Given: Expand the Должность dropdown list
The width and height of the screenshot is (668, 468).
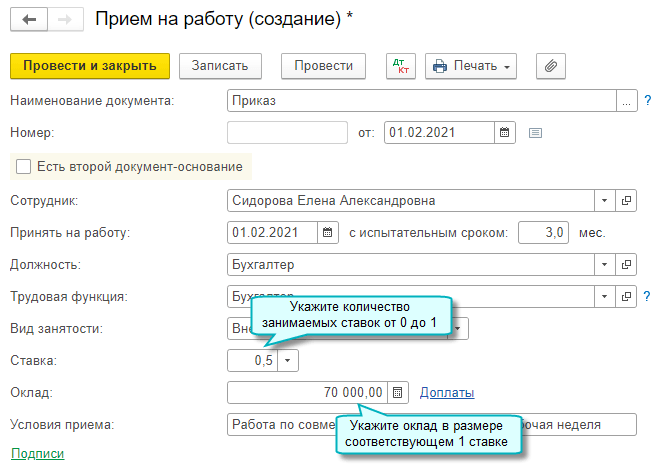Looking at the screenshot, I should [605, 265].
